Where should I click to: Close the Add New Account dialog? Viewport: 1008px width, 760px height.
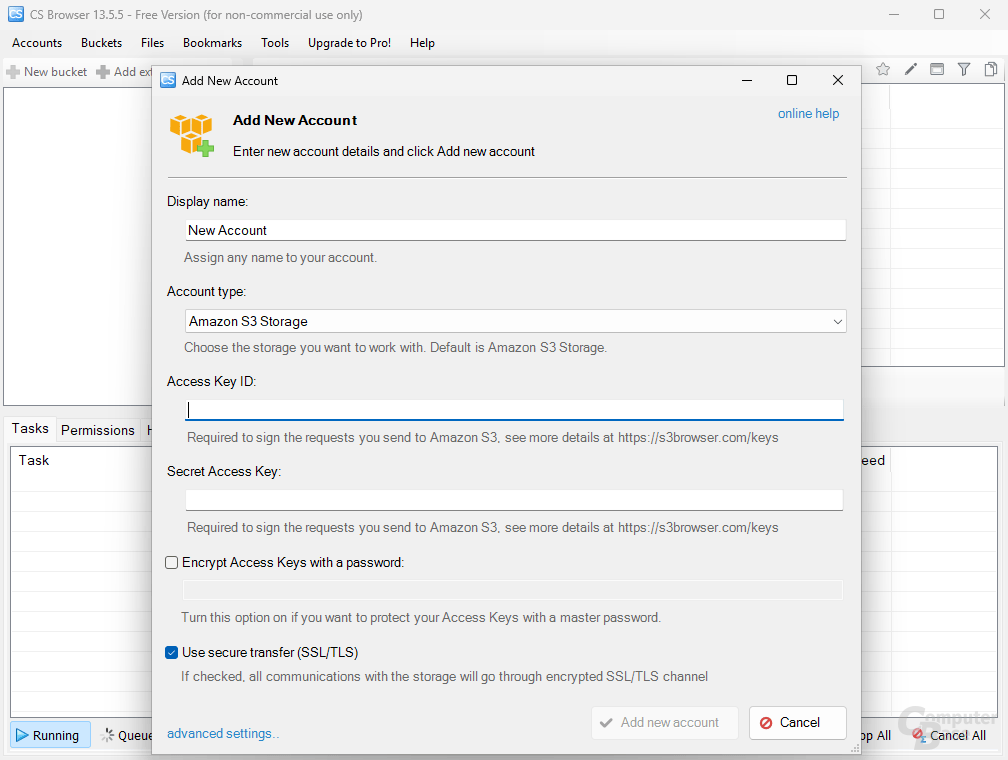838,80
